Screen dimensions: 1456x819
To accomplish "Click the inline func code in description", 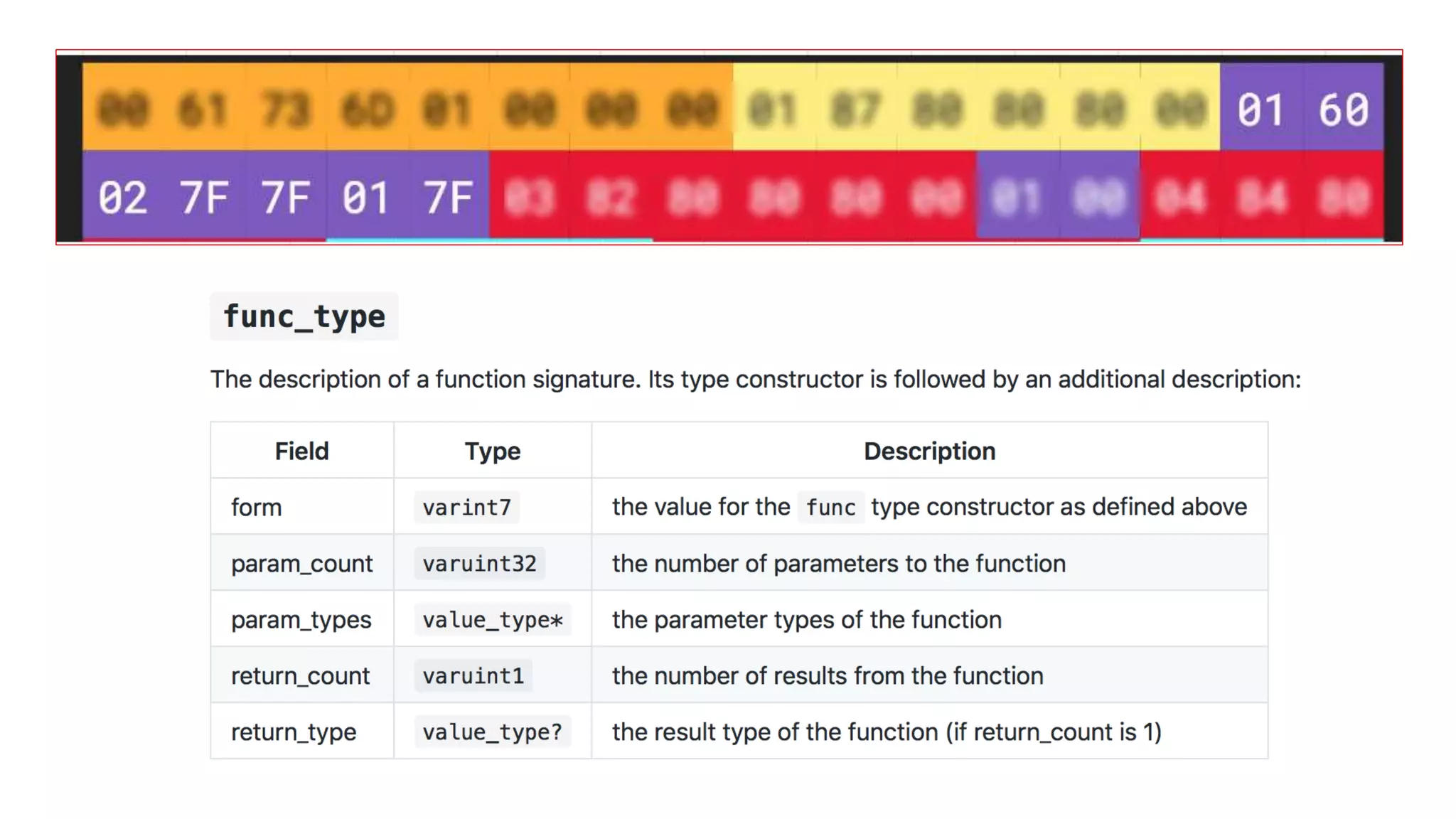I will 830,507.
